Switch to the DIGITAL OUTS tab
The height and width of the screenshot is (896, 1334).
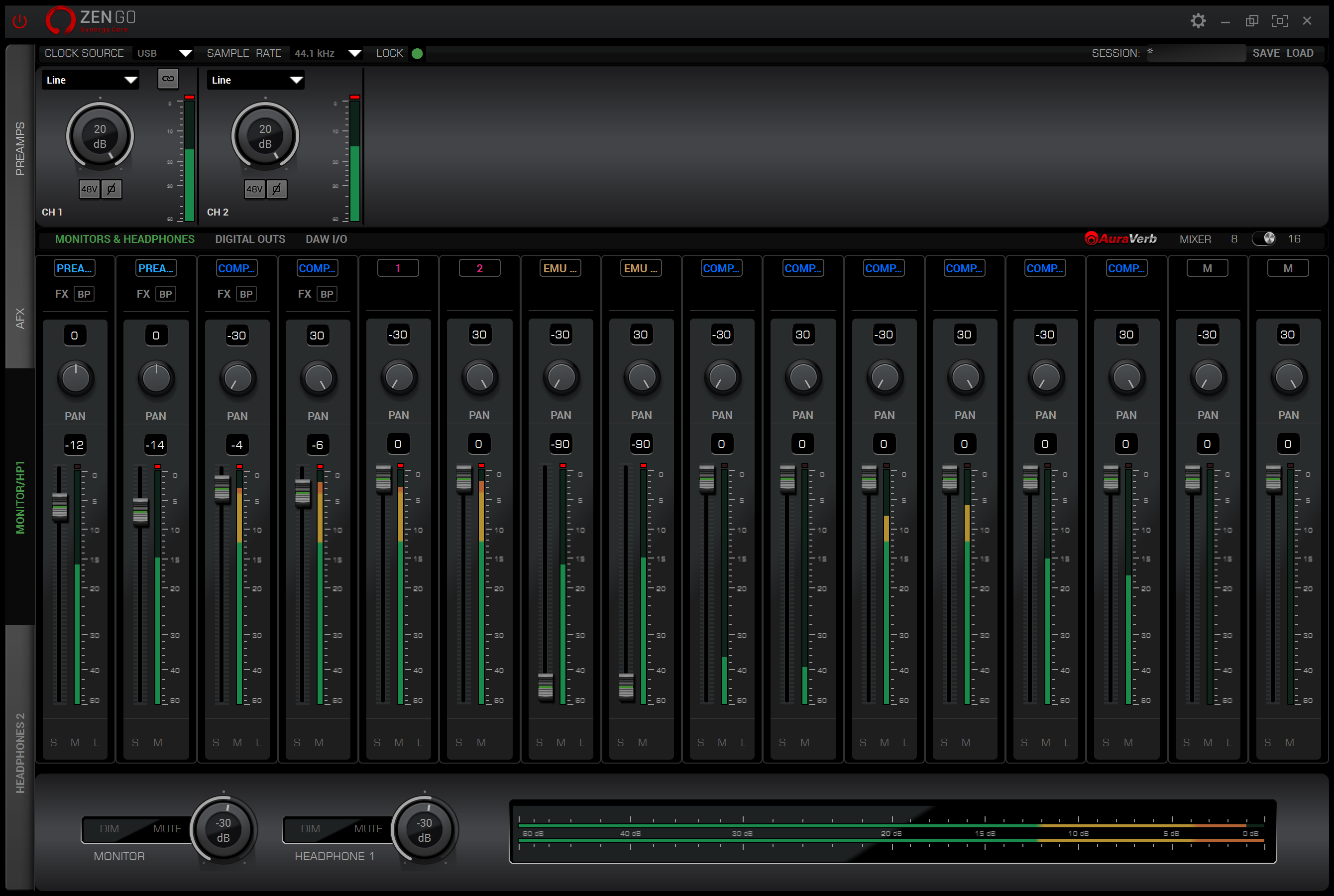point(250,239)
